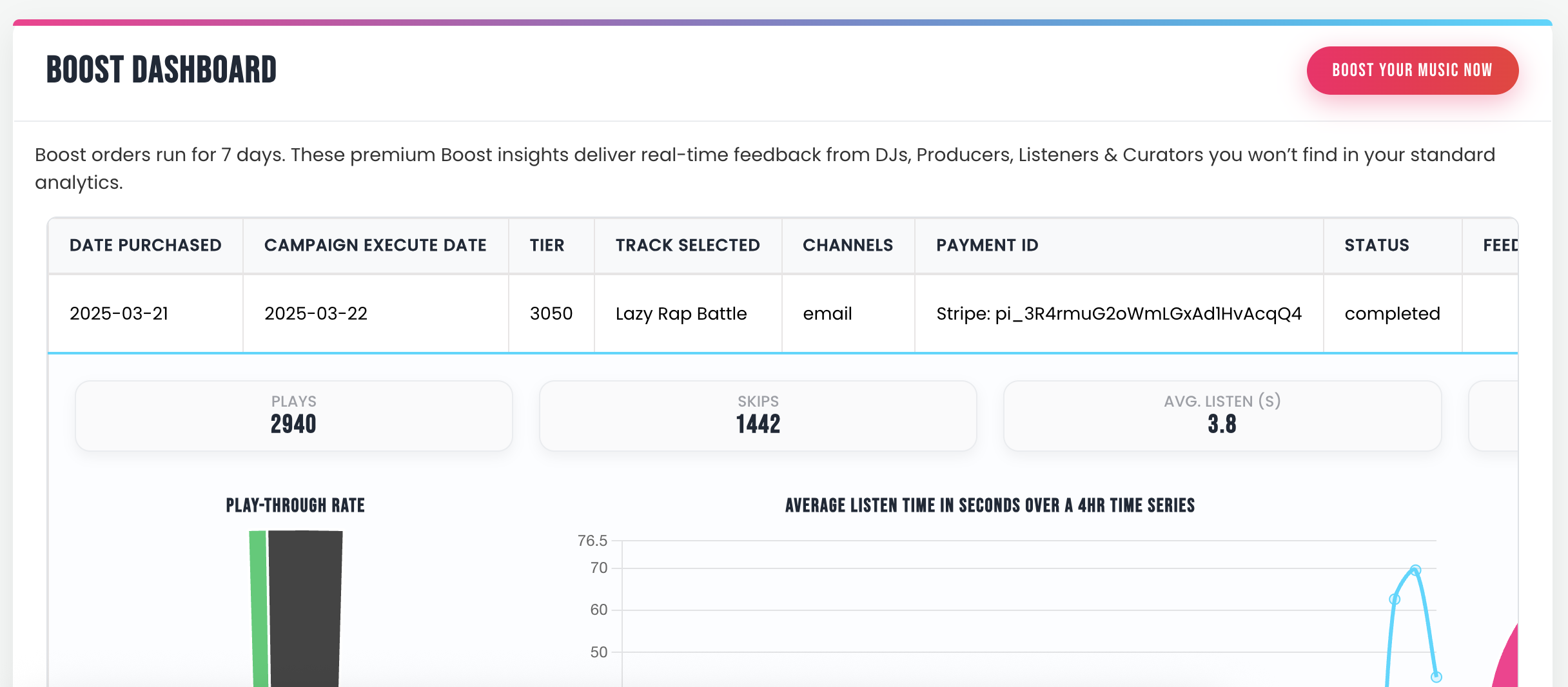The image size is (1568, 687).
Task: Click the Channels column header
Action: click(848, 245)
